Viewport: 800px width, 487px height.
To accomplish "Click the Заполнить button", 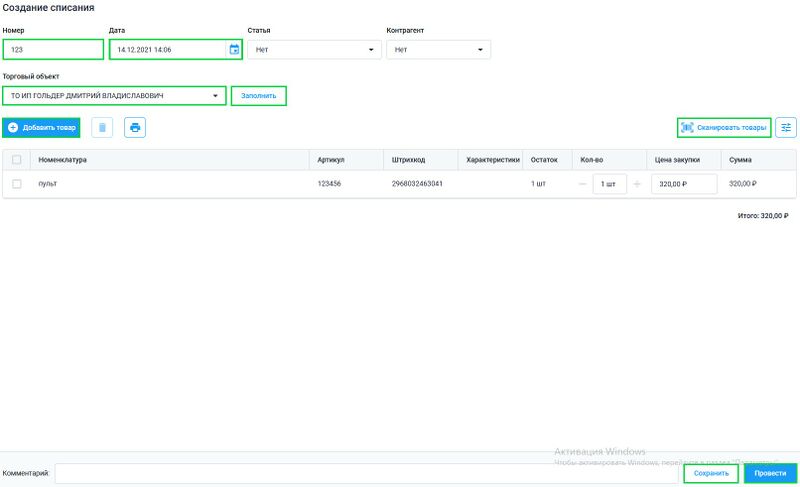I will 259,96.
